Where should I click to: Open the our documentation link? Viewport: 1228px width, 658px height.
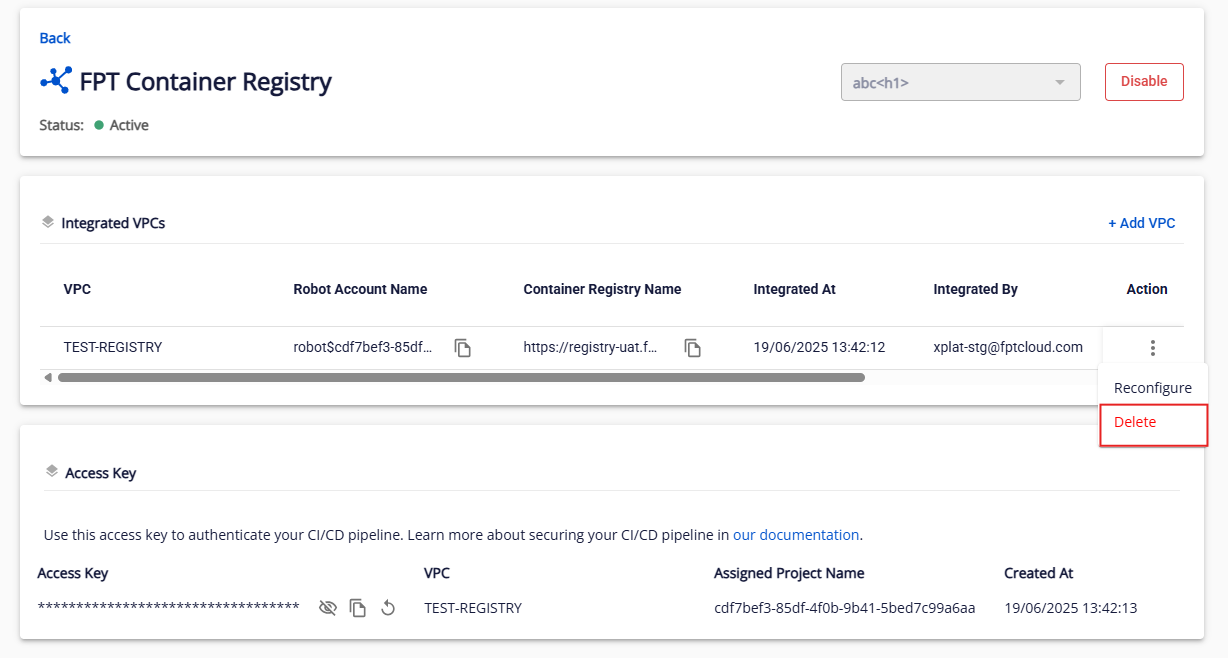coord(796,535)
